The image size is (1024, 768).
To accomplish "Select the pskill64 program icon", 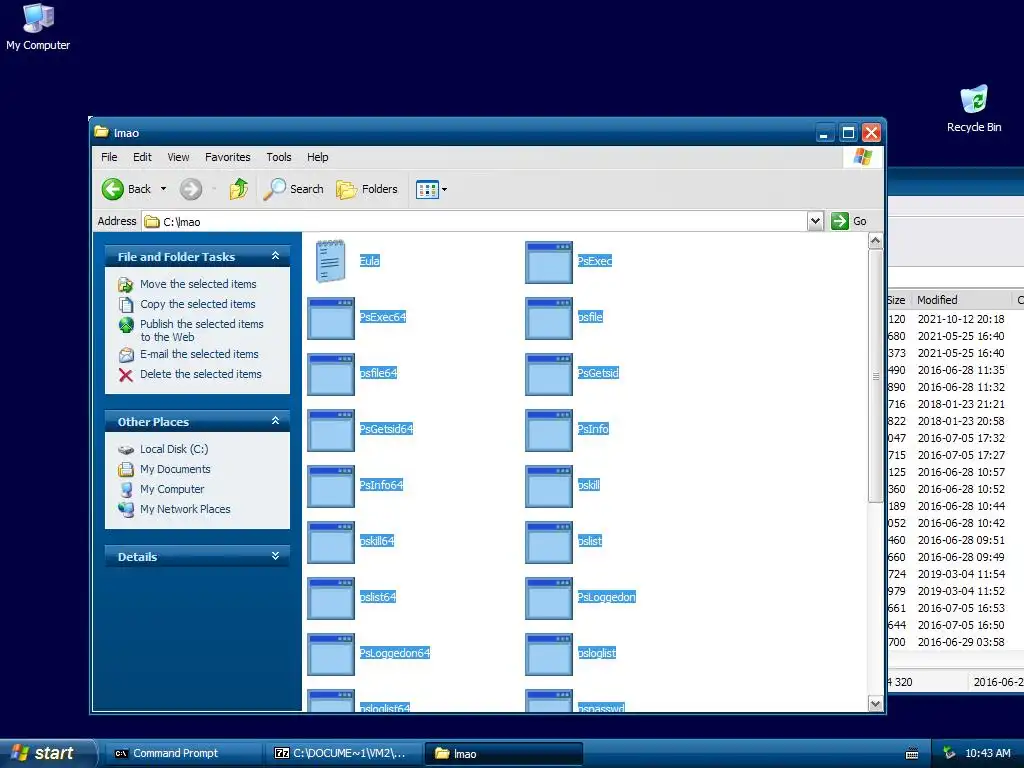I will click(x=330, y=543).
